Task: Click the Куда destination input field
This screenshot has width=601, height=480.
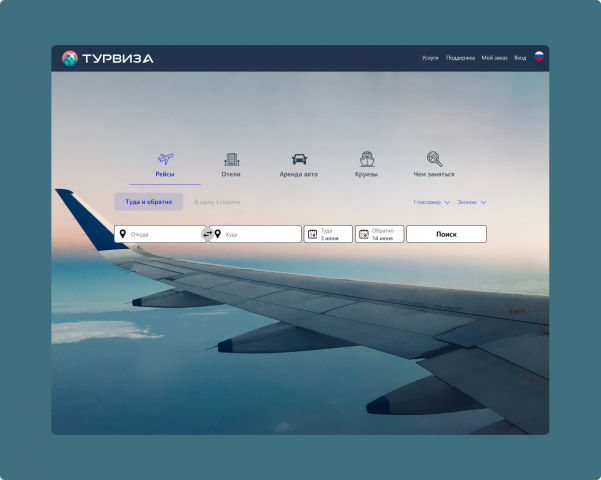Action: tap(255, 234)
